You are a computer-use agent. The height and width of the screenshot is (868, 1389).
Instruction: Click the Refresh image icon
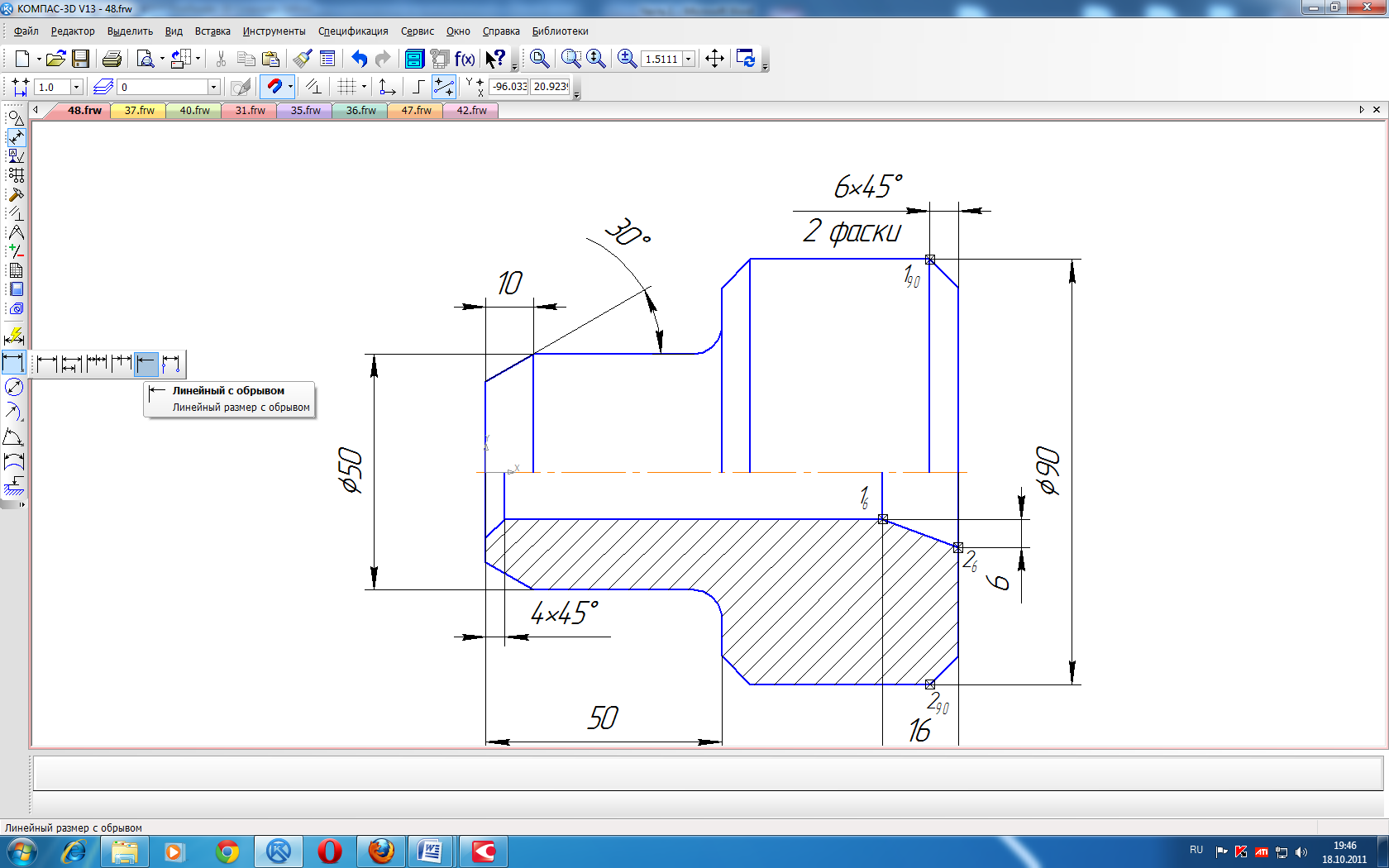tap(746, 59)
